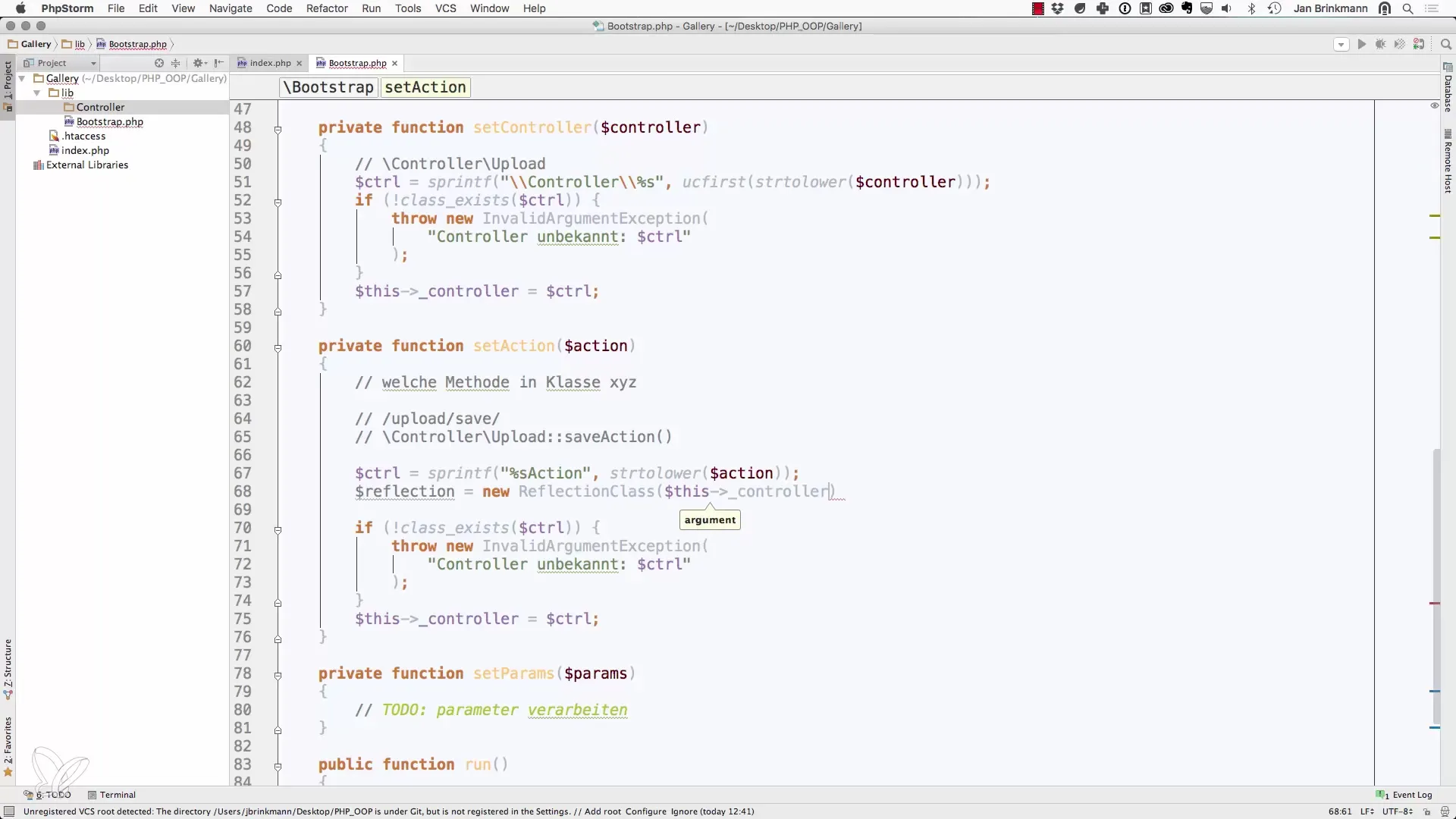The height and width of the screenshot is (819, 1456).
Task: Click the Hector inspector icon in status bar
Action: [1445, 811]
